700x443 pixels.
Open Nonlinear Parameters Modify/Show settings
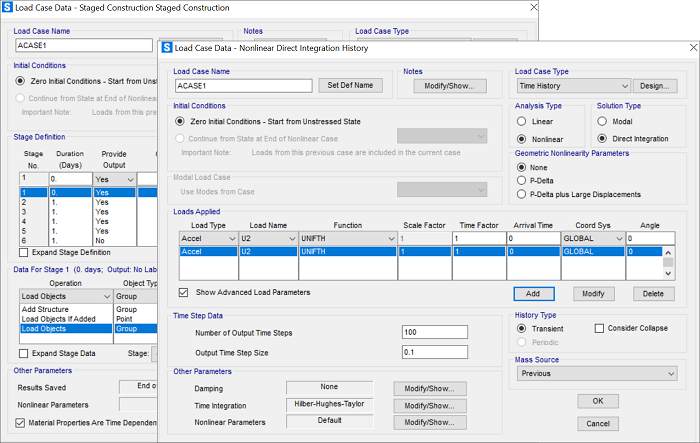tap(429, 422)
